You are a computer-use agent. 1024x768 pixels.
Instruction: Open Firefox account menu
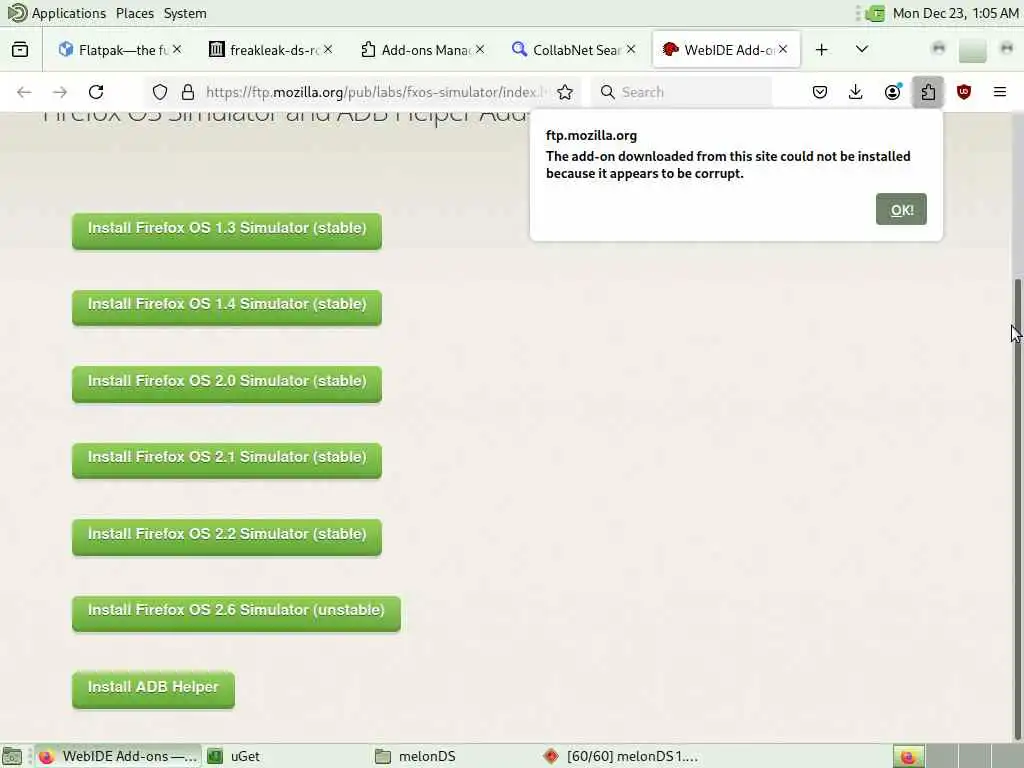(892, 92)
